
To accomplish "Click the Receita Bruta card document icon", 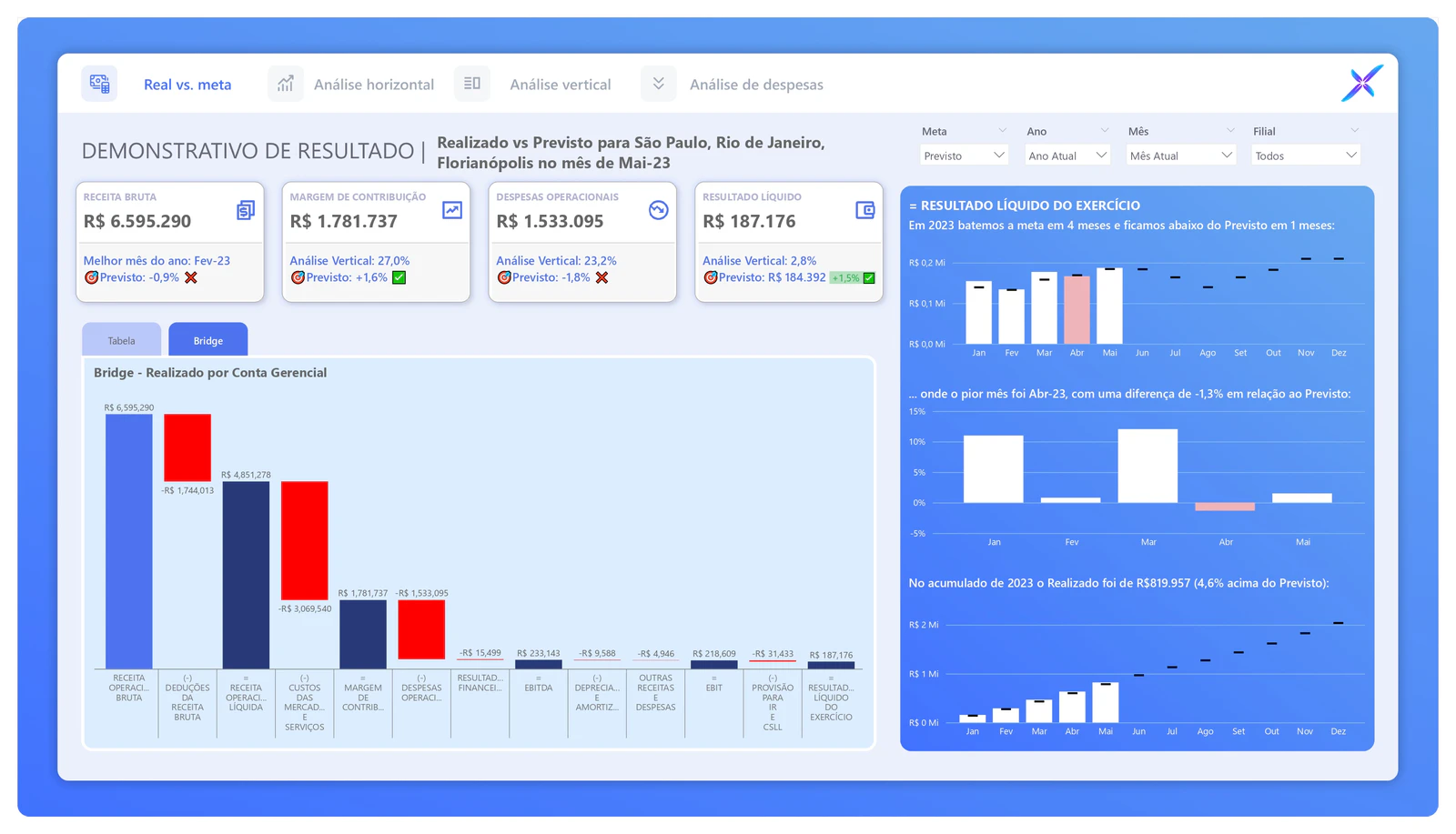I will [x=246, y=210].
